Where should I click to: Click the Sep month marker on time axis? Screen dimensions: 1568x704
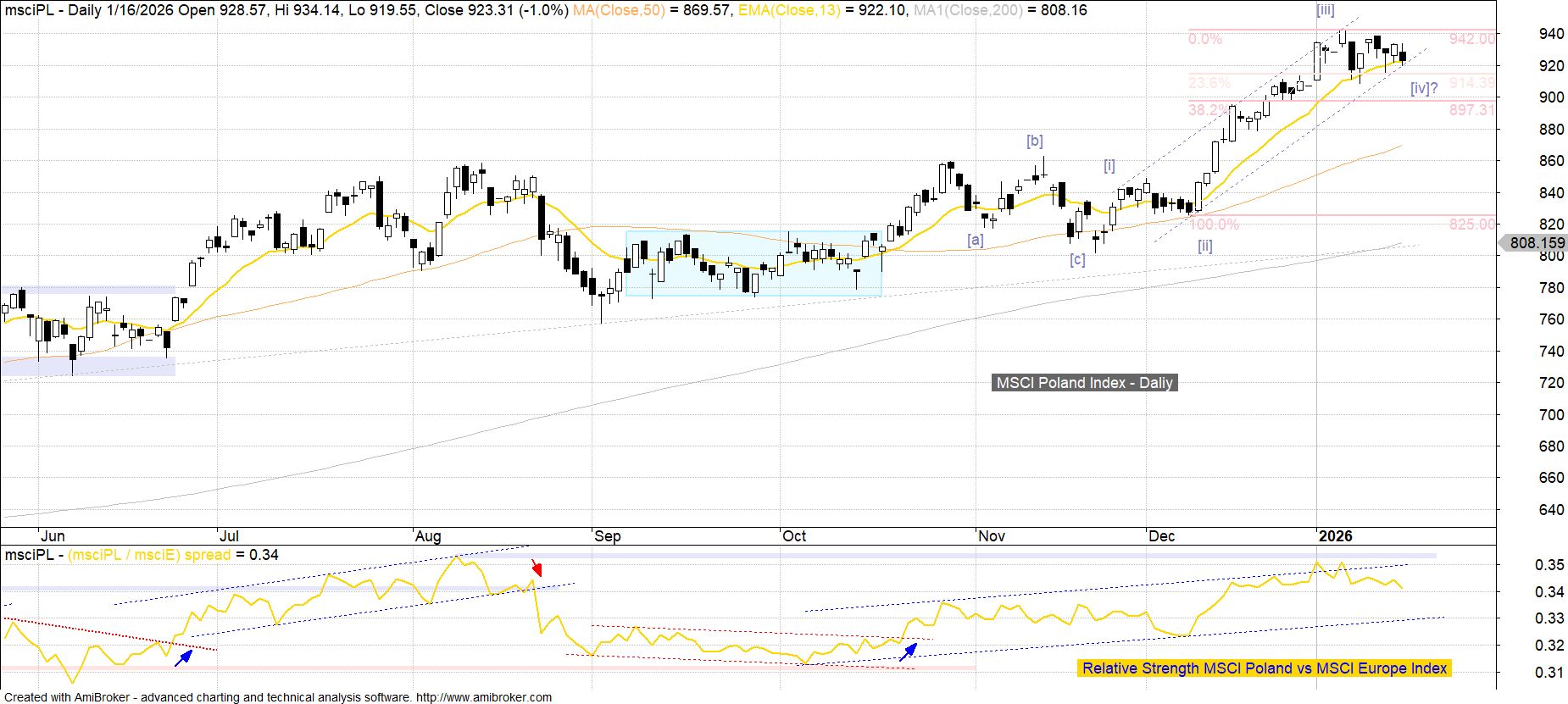pyautogui.click(x=607, y=536)
